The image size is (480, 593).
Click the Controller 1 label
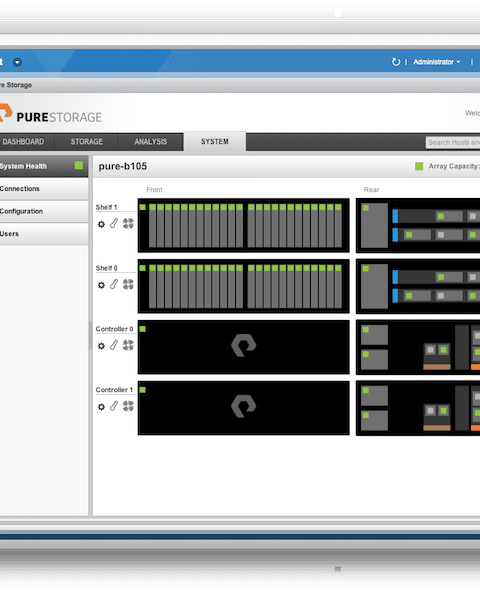pyautogui.click(x=114, y=390)
